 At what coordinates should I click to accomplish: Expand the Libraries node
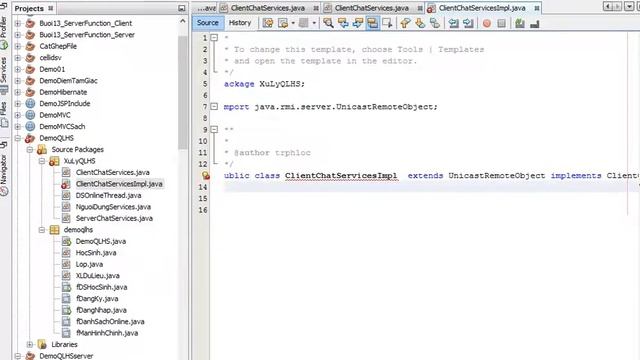30,344
